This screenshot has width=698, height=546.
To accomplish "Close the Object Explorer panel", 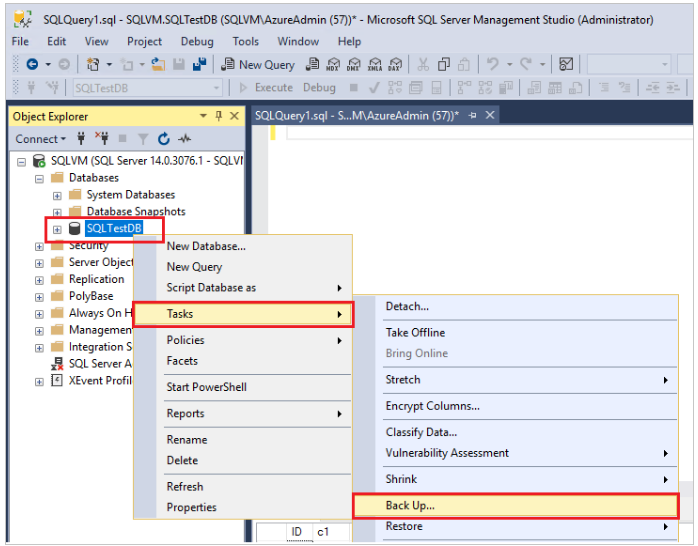I will 234,116.
